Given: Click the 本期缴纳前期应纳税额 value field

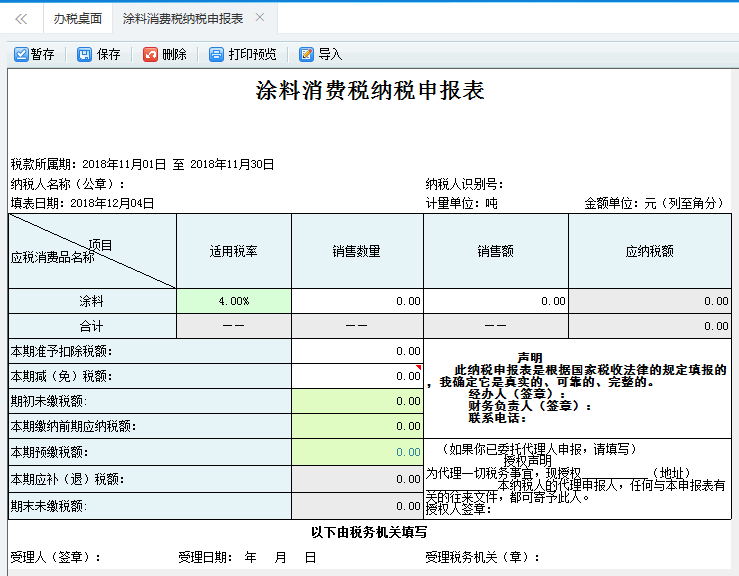Looking at the screenshot, I should [357, 426].
